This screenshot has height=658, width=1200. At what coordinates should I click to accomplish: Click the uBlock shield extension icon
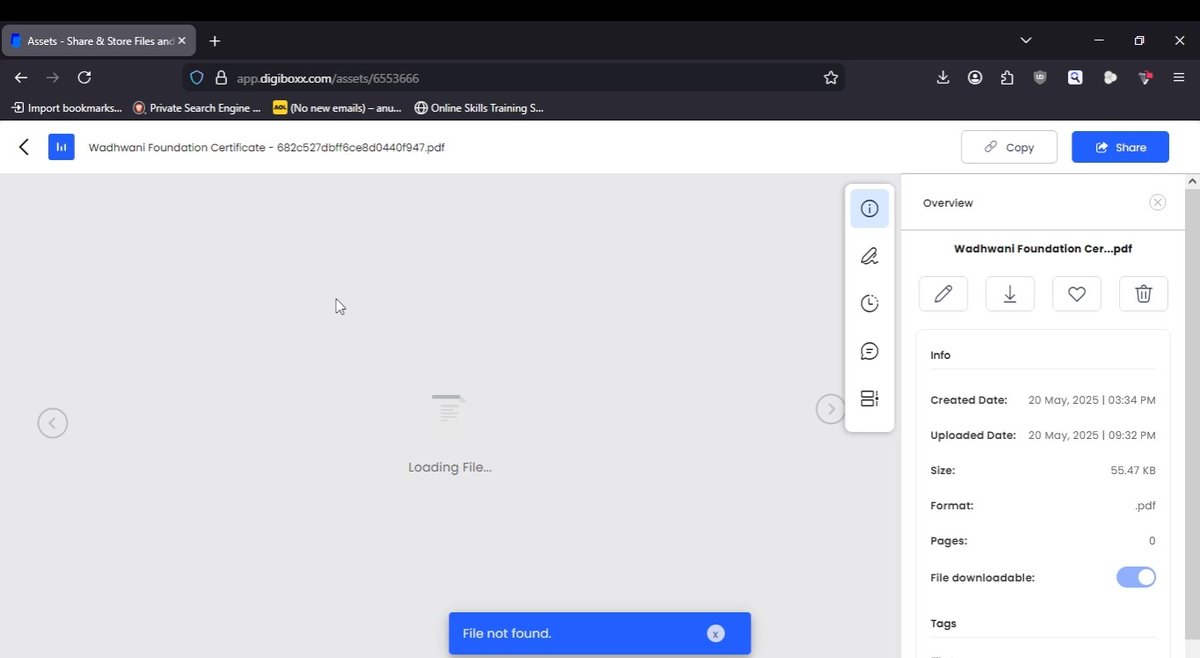click(1040, 77)
